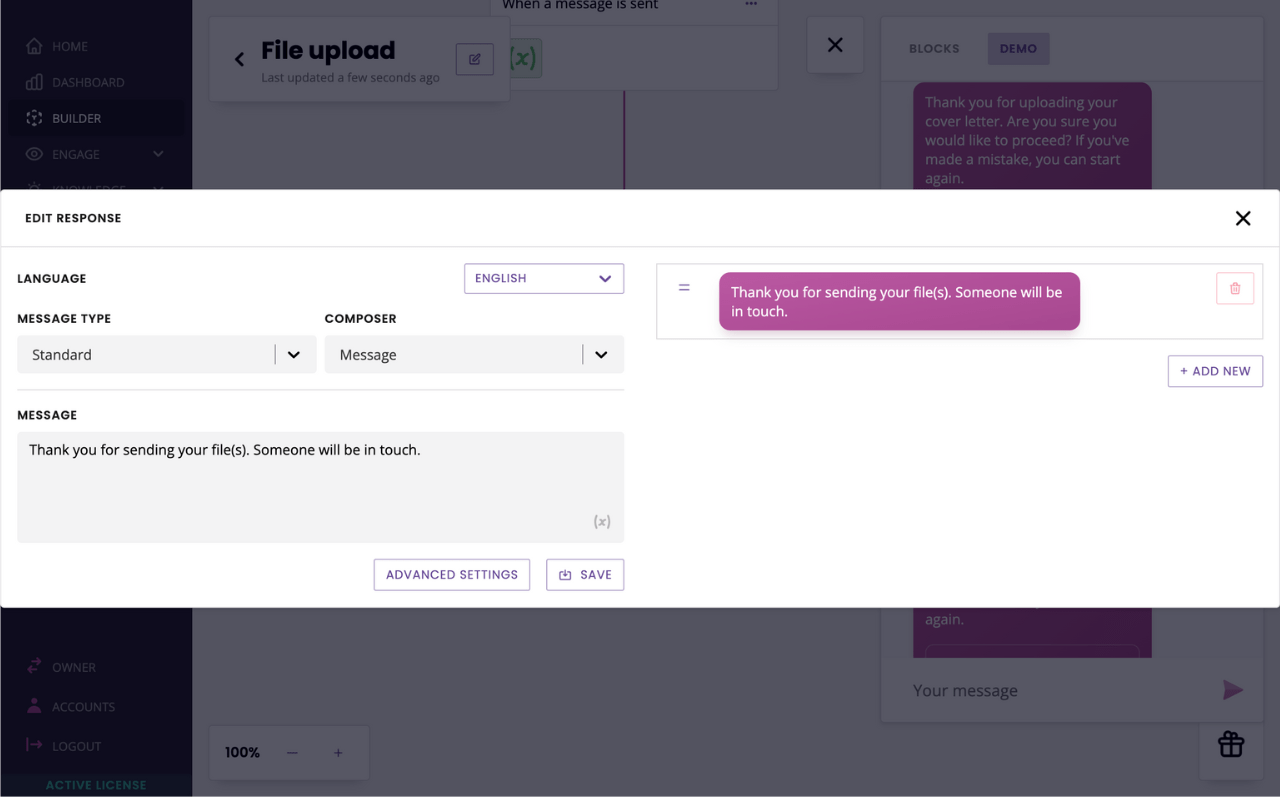Screen dimensions: 1280x797
Task: Click the gift icon at bottom right
Action: (x=1230, y=745)
